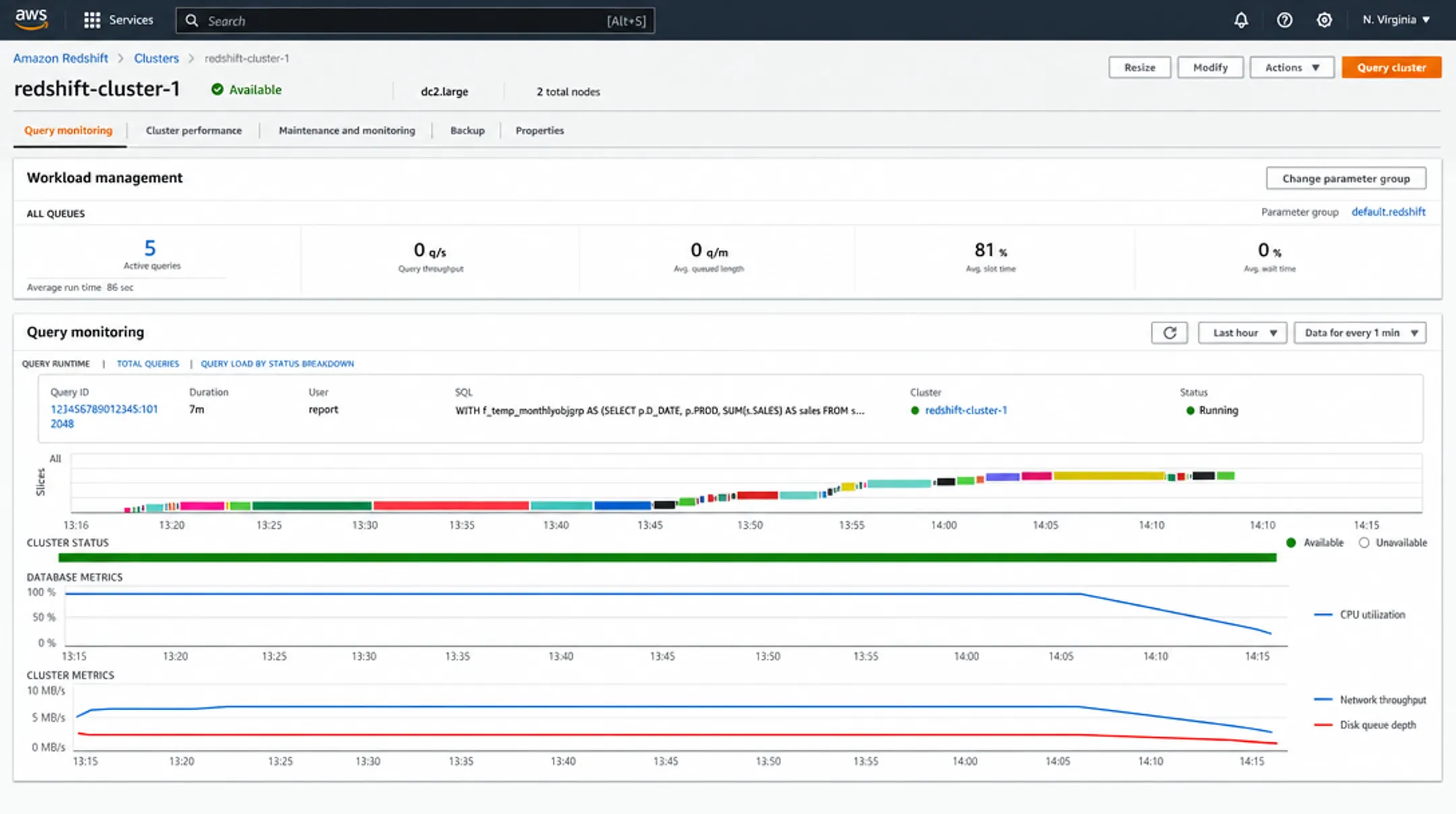The image size is (1456, 814).
Task: Go to Amazon Redshift breadcrumb link
Action: [61, 58]
